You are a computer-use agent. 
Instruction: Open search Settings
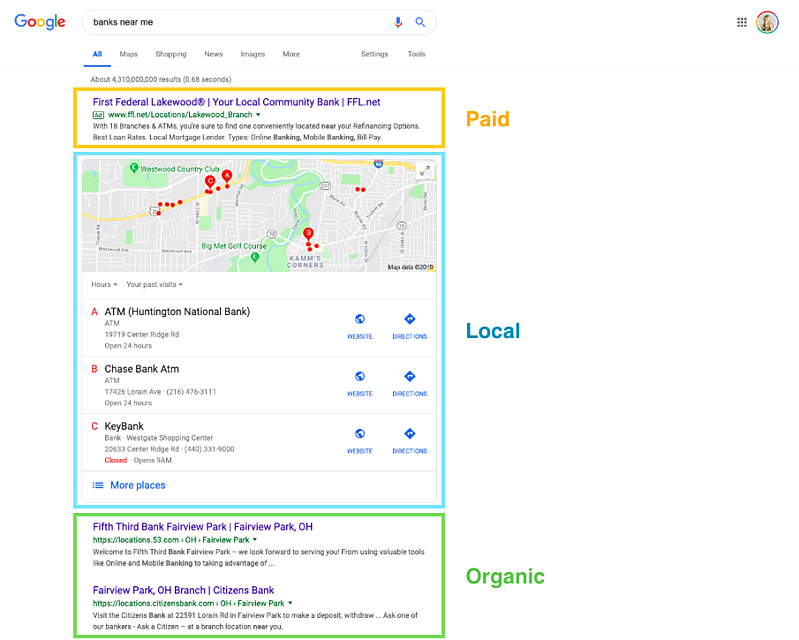[x=375, y=54]
